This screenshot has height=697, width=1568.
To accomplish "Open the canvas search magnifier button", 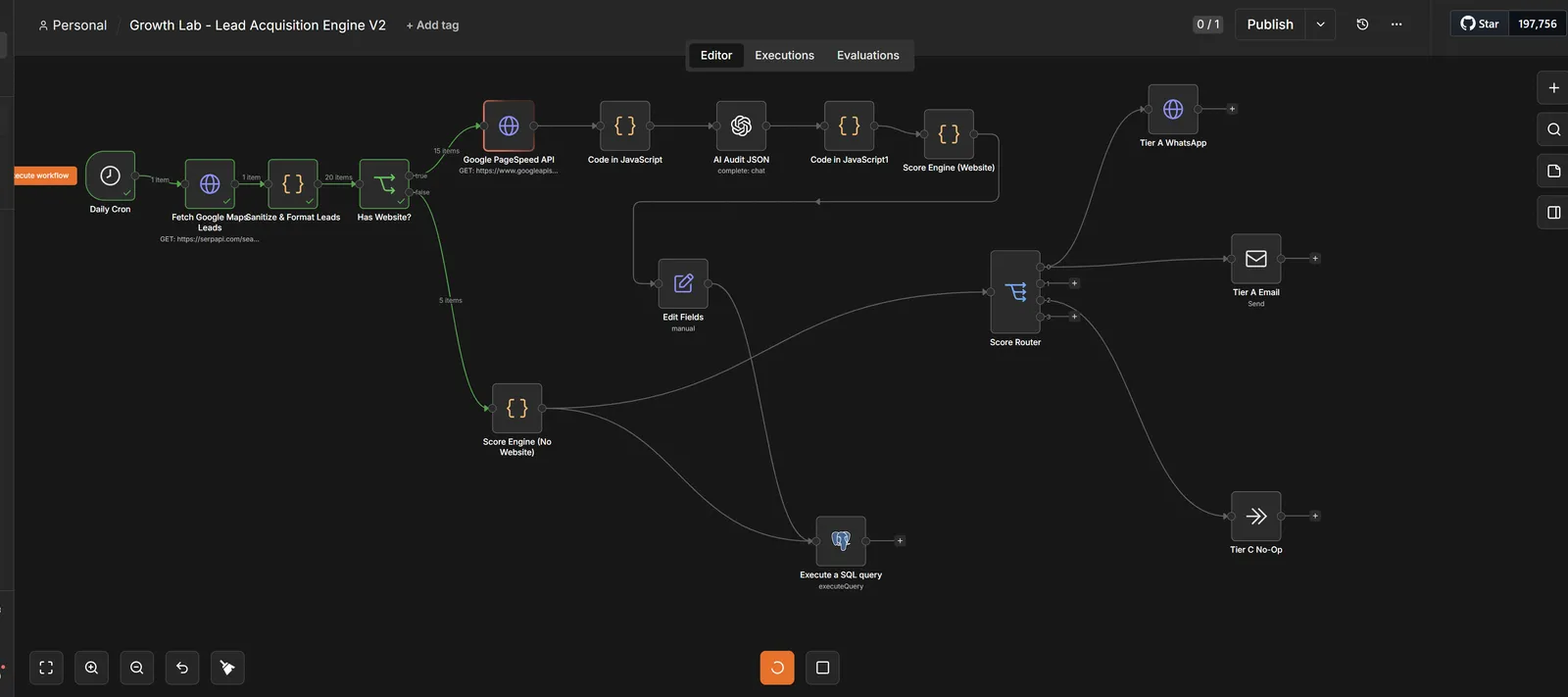I will tap(1553, 129).
